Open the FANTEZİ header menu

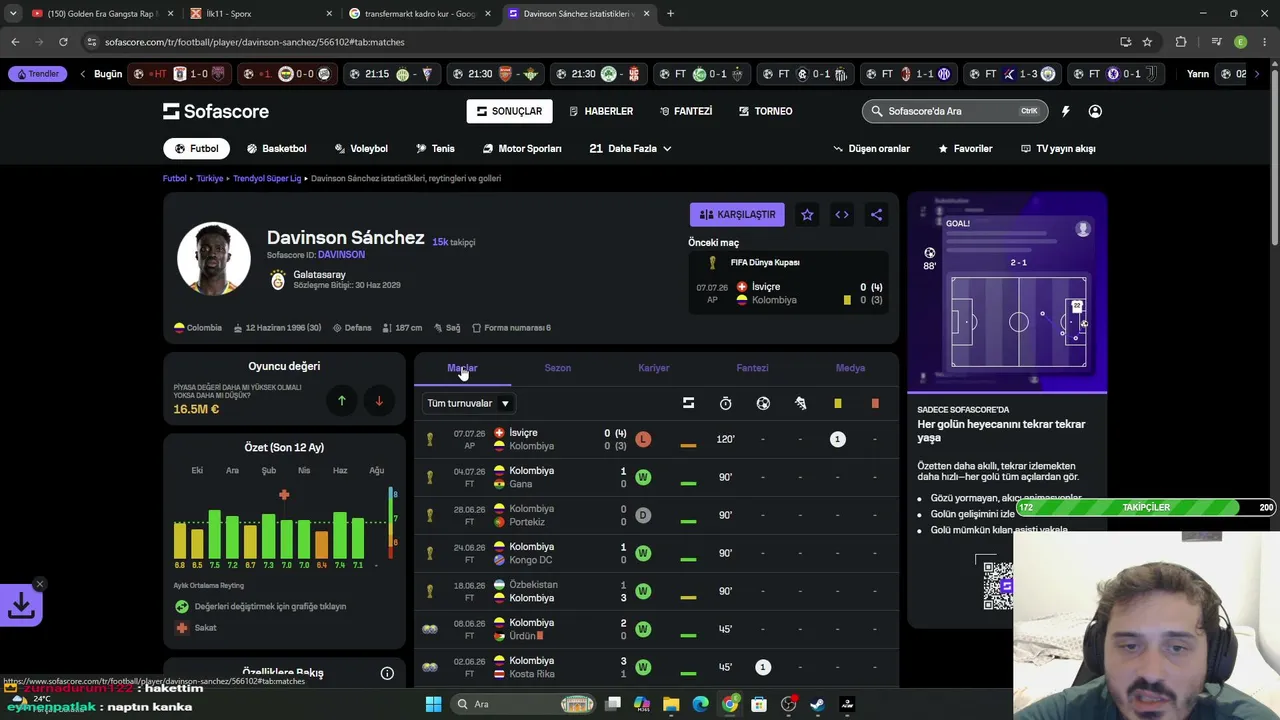tap(686, 111)
